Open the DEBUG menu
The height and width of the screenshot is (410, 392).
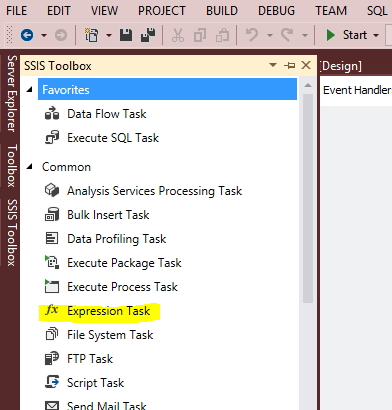pos(276,11)
